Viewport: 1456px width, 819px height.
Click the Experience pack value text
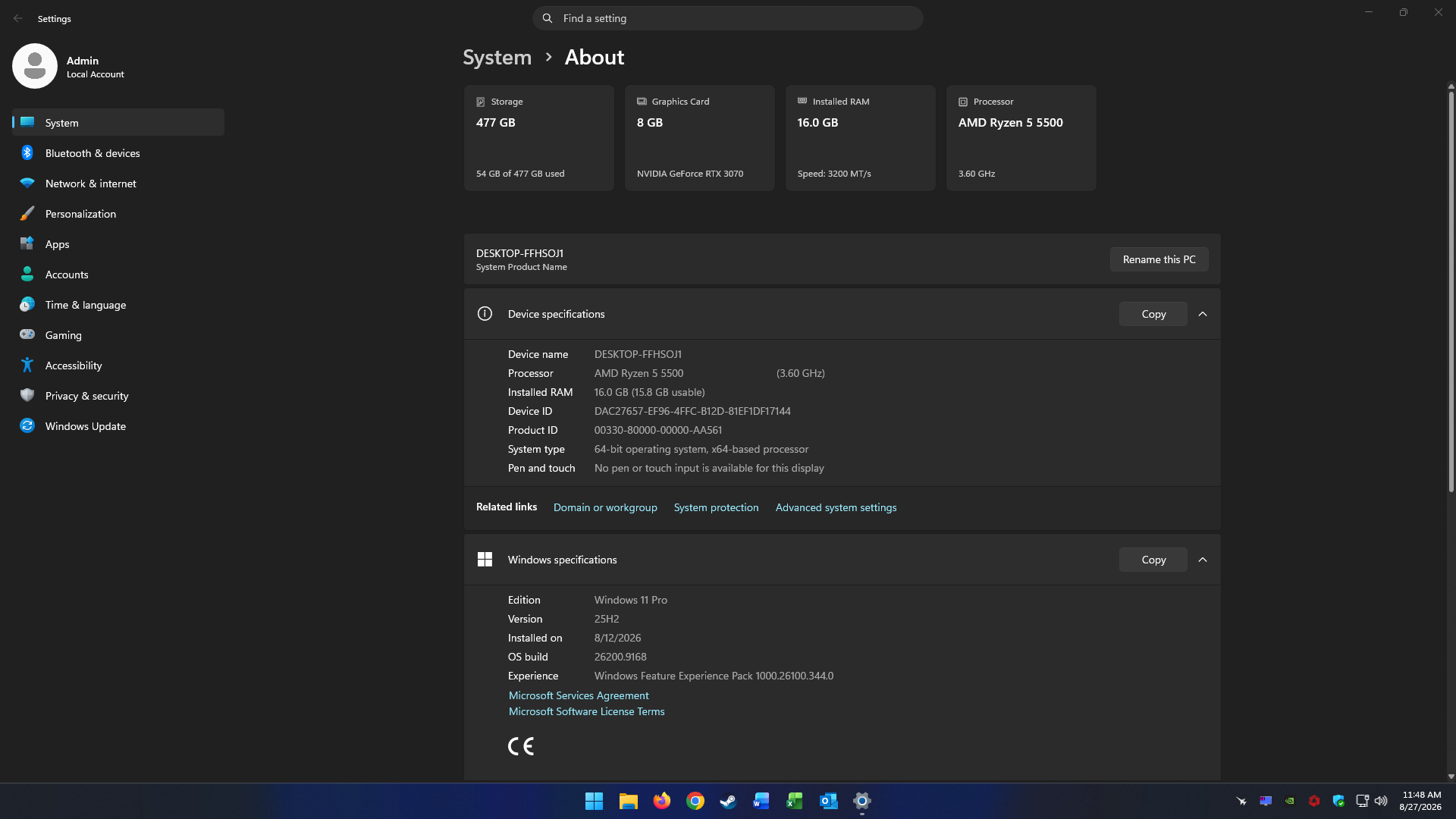pos(714,676)
